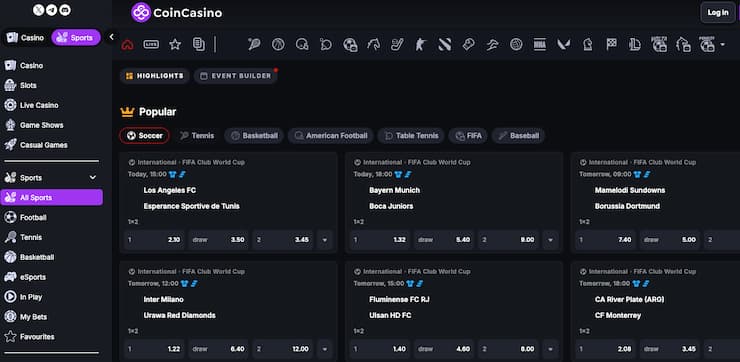Bet on draw at 3.50
Viewport: 740px width, 362px height.
click(219, 240)
